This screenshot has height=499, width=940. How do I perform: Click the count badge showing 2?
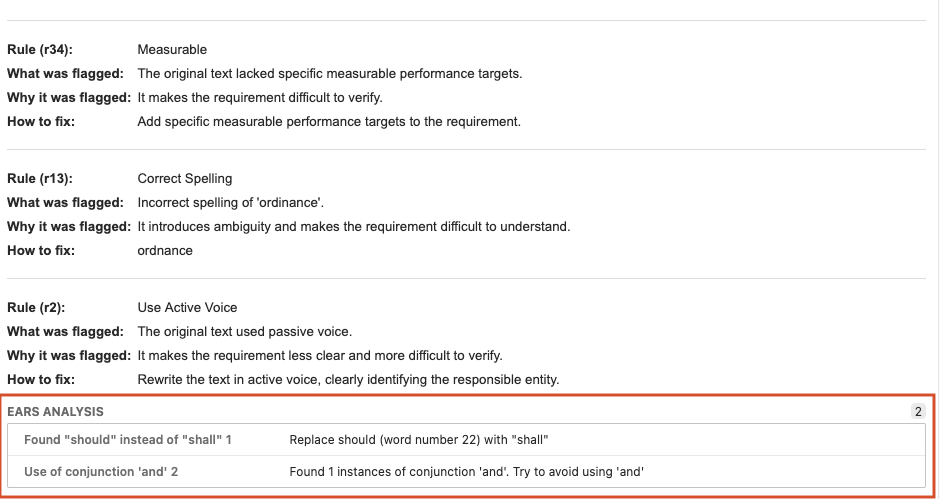[918, 411]
